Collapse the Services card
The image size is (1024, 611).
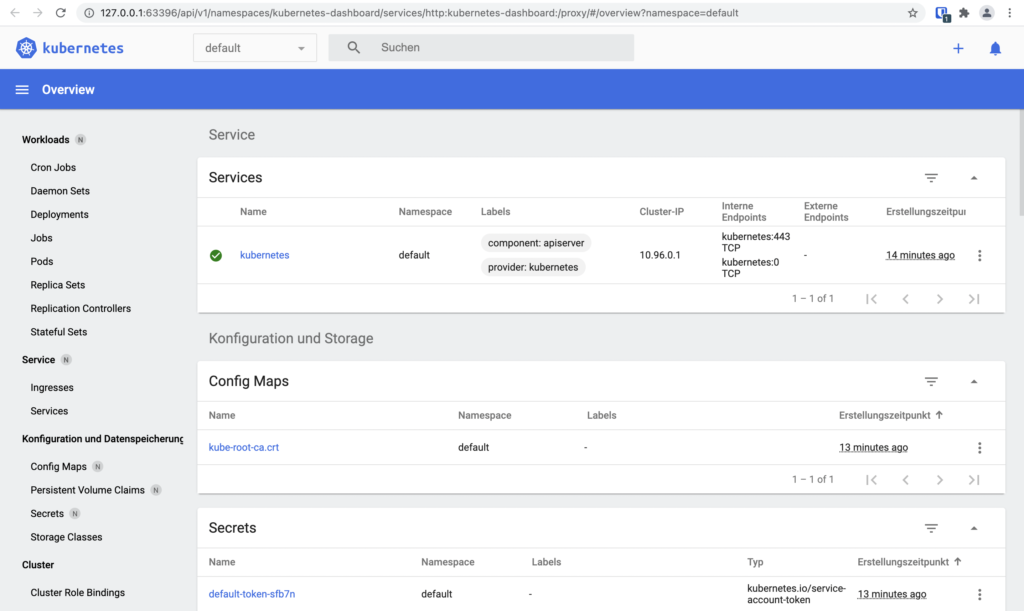(x=974, y=178)
